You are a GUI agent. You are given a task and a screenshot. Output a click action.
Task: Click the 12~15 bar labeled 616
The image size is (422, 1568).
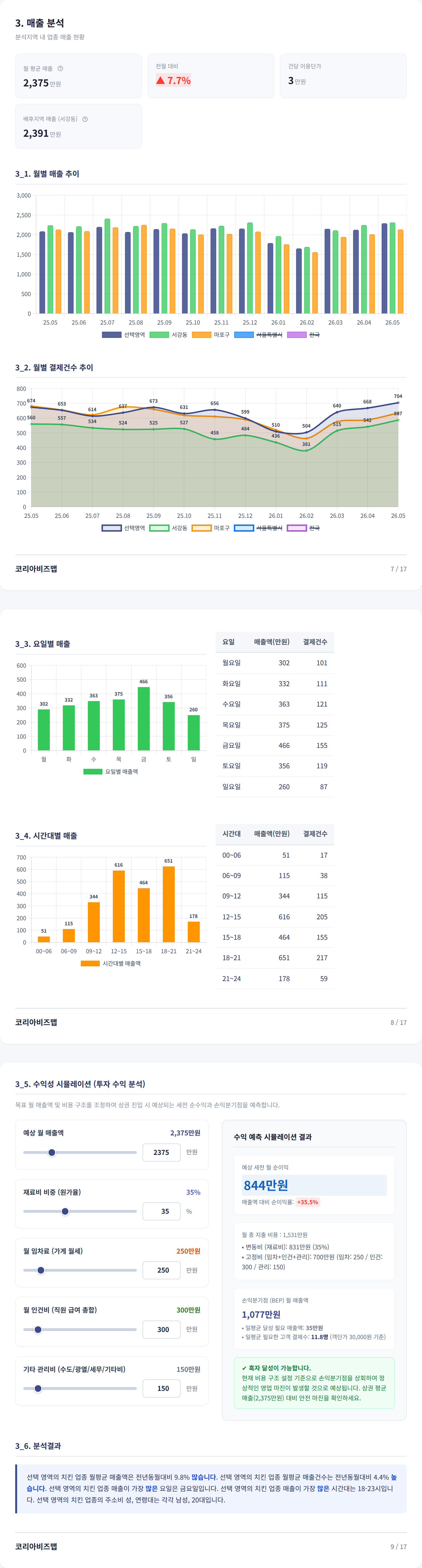point(119,906)
